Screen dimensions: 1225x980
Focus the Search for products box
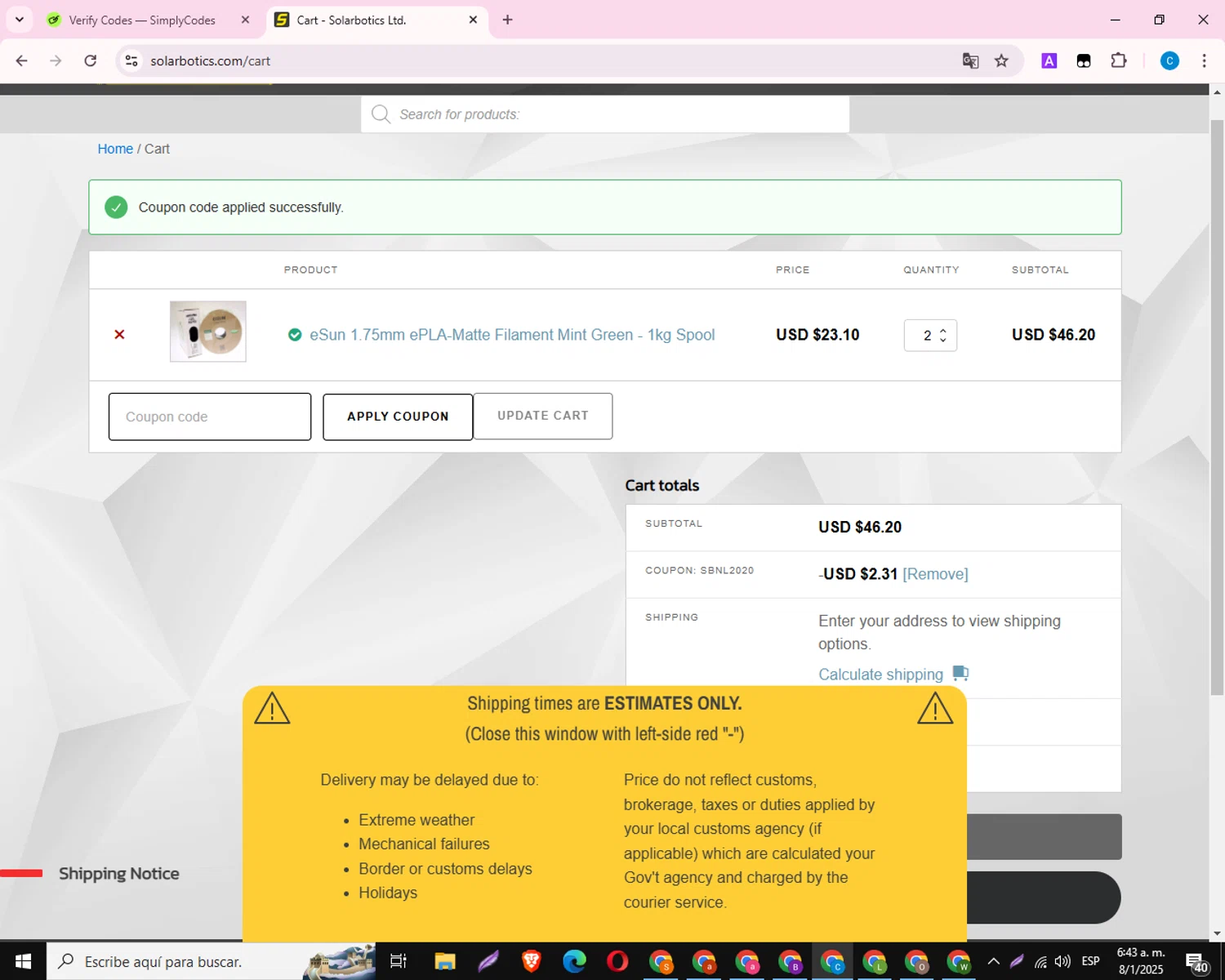point(605,114)
